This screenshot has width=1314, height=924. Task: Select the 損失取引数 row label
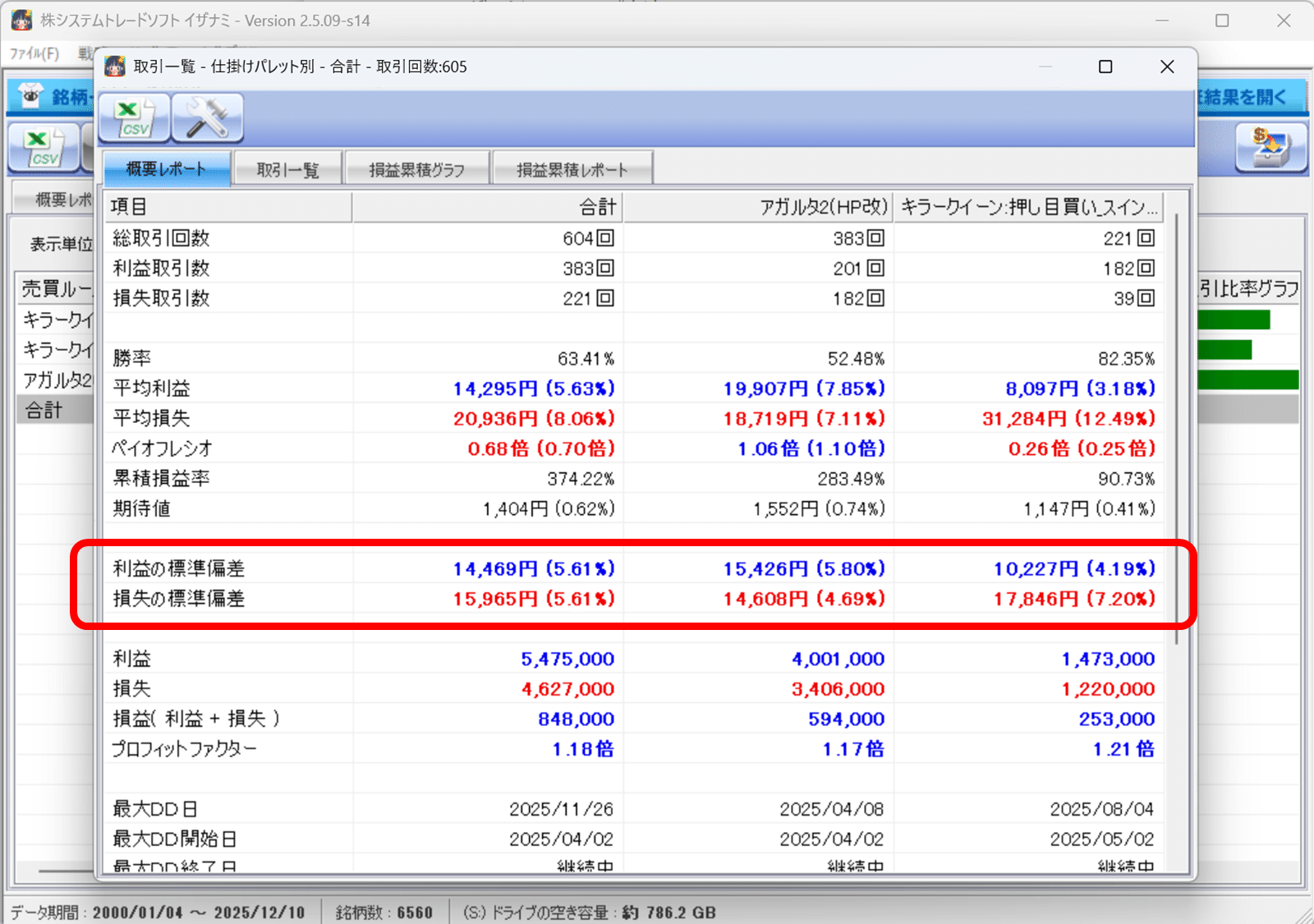[x=161, y=298]
